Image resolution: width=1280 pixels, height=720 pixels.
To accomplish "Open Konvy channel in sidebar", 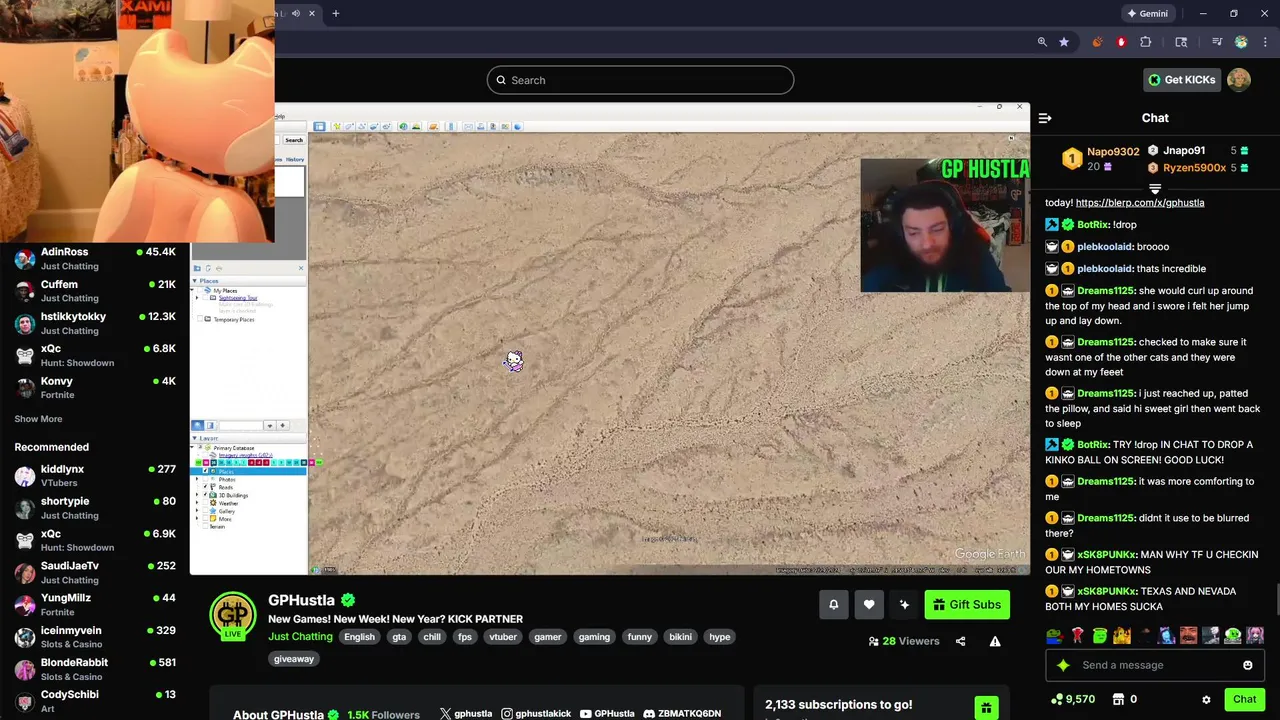I will pyautogui.click(x=95, y=388).
